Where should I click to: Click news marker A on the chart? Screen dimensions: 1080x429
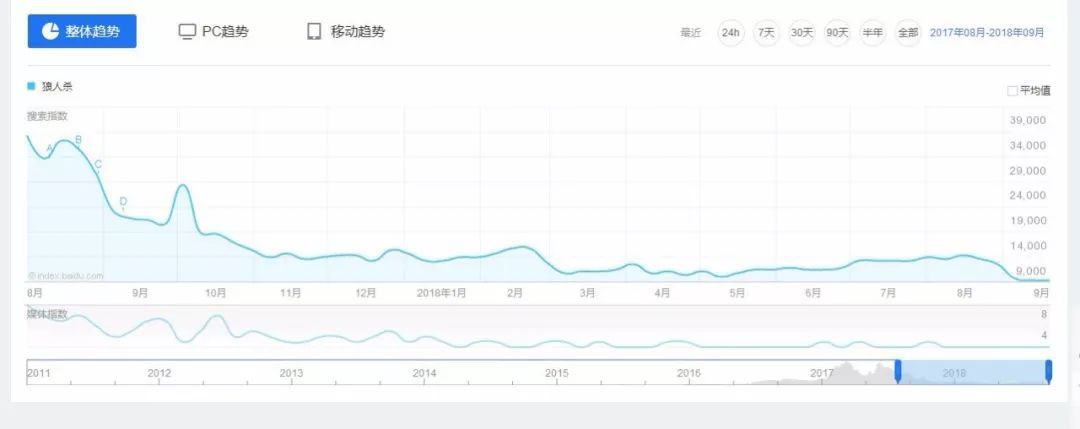tap(50, 148)
